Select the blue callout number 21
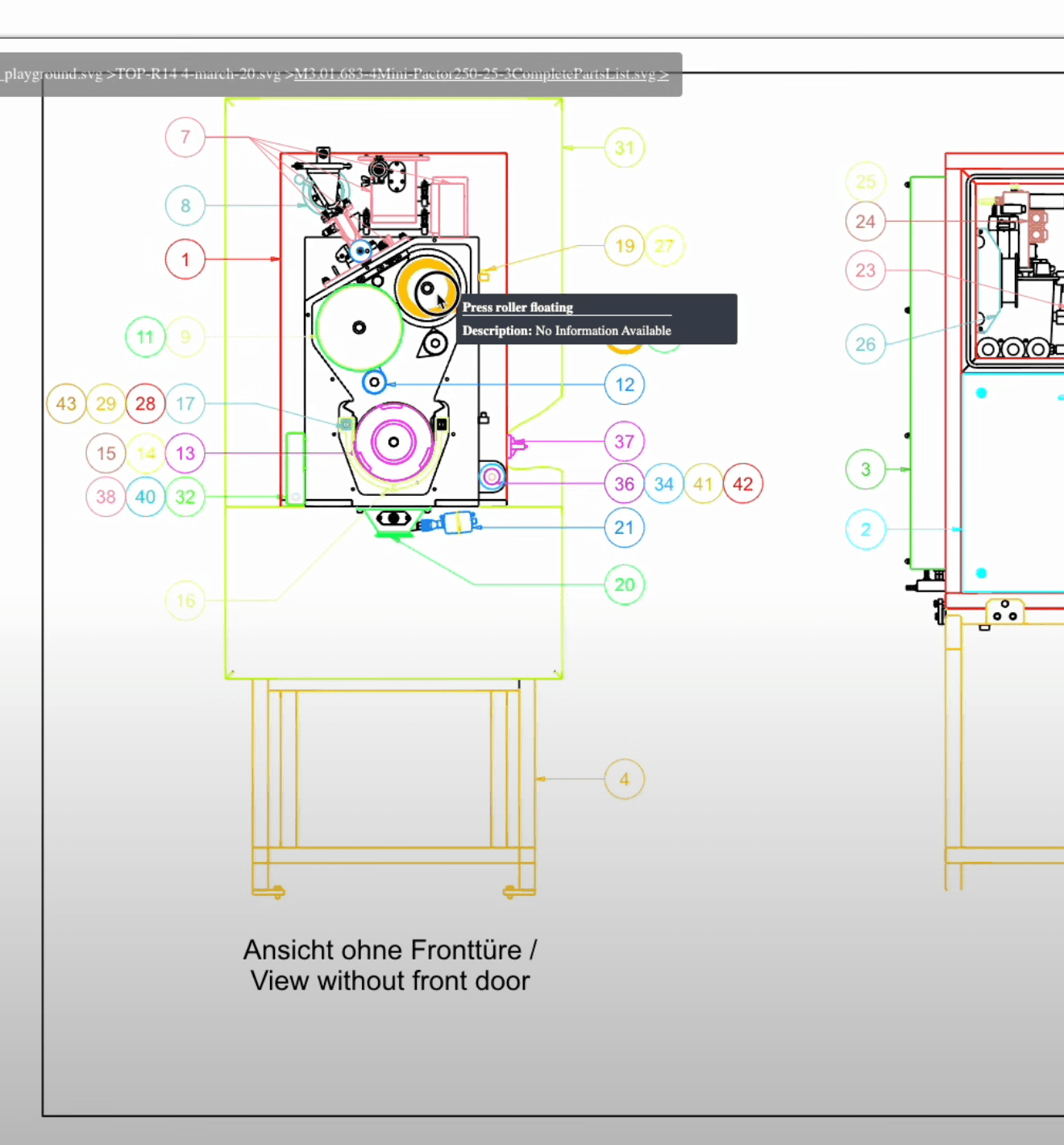This screenshot has height=1145, width=1064. click(x=625, y=527)
